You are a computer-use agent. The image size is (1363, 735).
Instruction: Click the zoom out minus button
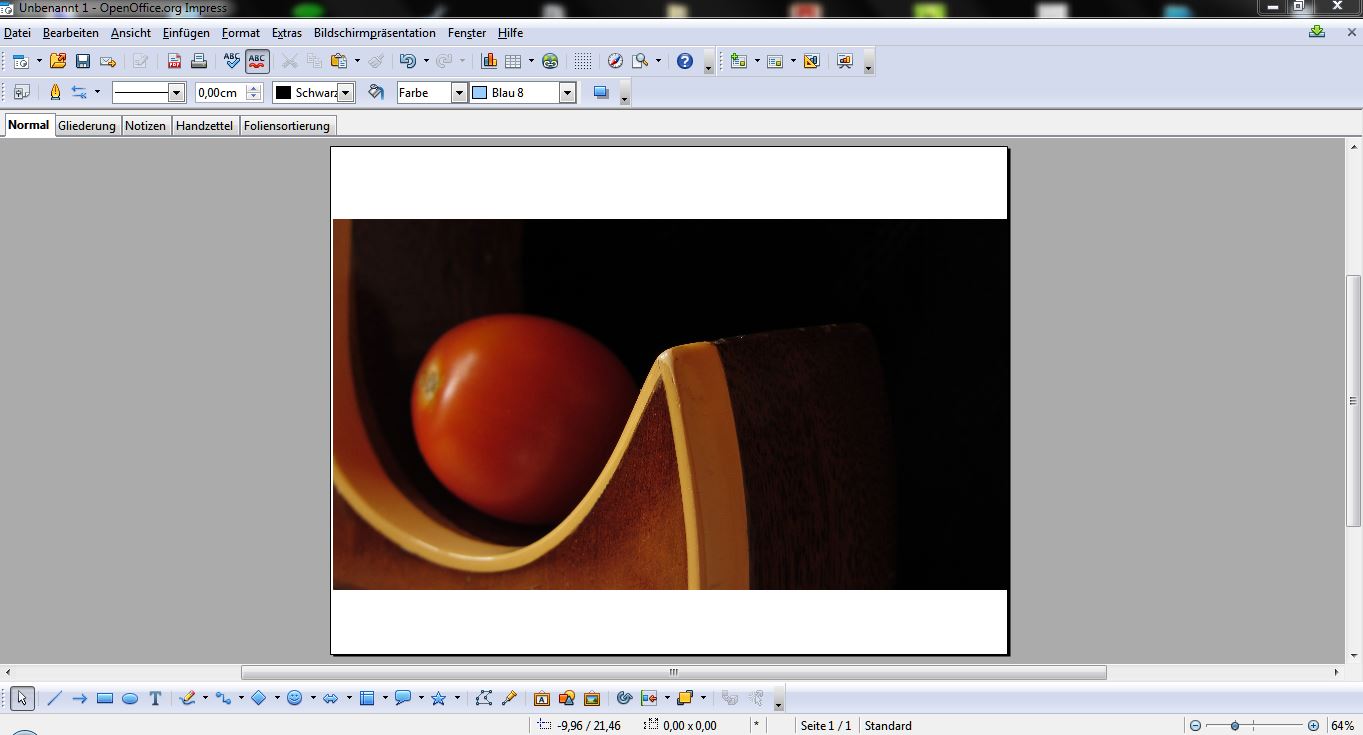[x=1195, y=726]
